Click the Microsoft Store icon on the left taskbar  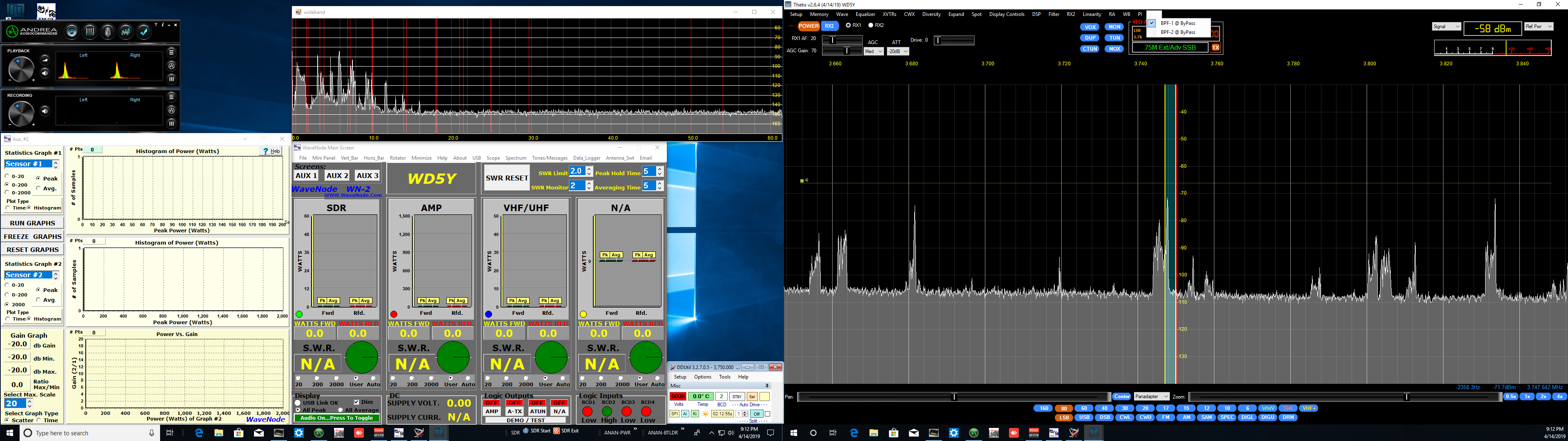pos(238,433)
